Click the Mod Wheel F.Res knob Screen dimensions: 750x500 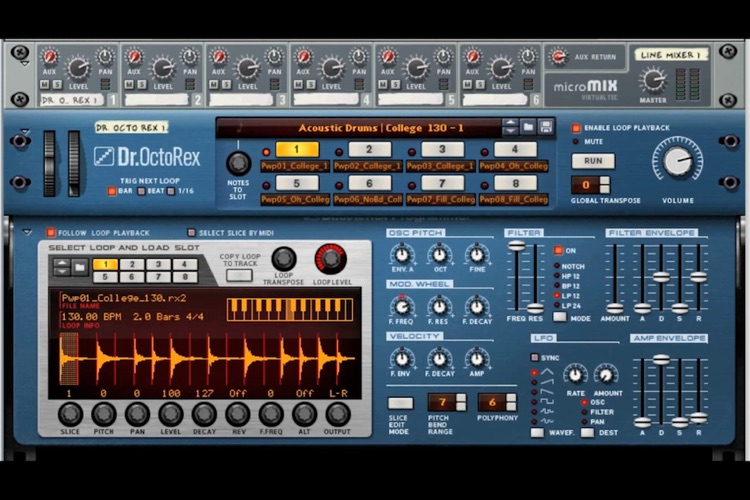click(439, 306)
